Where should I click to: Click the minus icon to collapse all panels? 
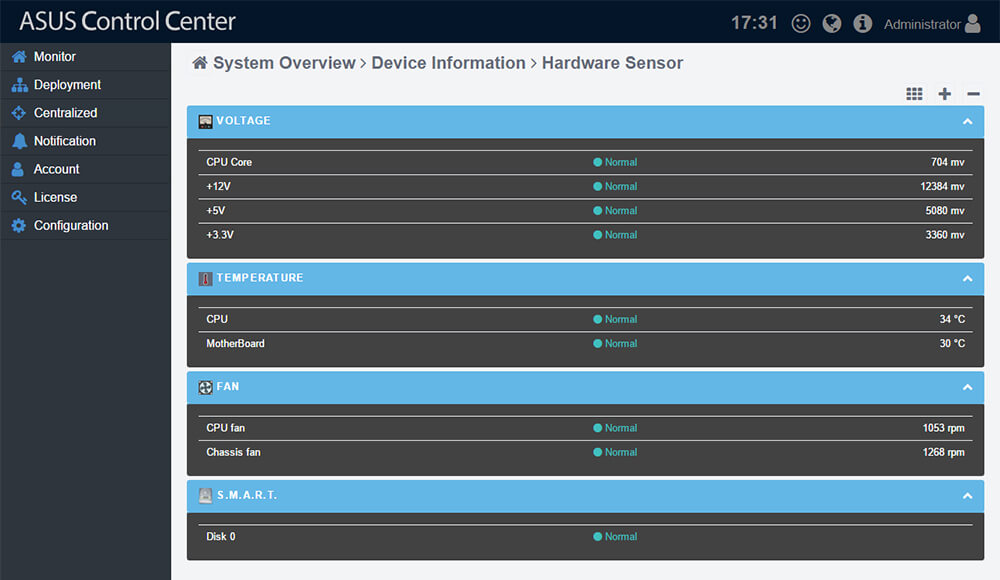tap(973, 93)
